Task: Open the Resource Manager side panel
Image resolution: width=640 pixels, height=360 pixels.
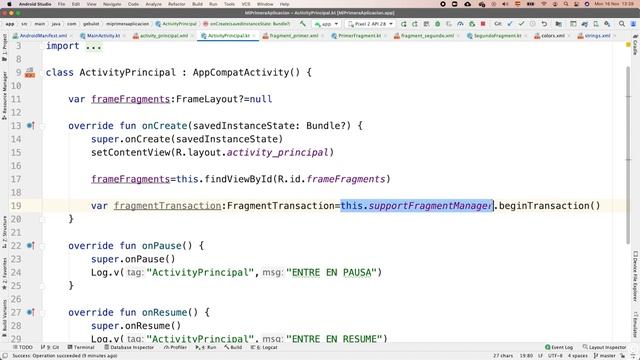Action: click(x=4, y=95)
